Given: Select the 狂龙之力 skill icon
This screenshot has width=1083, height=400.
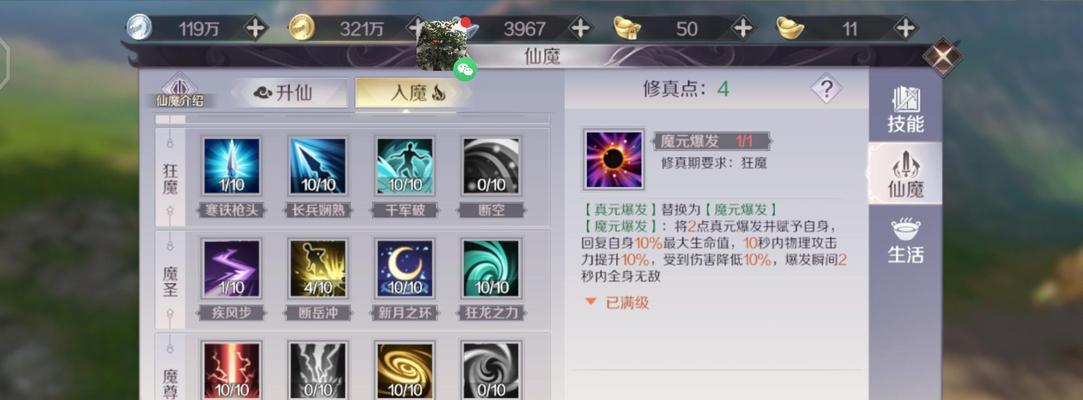Looking at the screenshot, I should click(x=491, y=269).
